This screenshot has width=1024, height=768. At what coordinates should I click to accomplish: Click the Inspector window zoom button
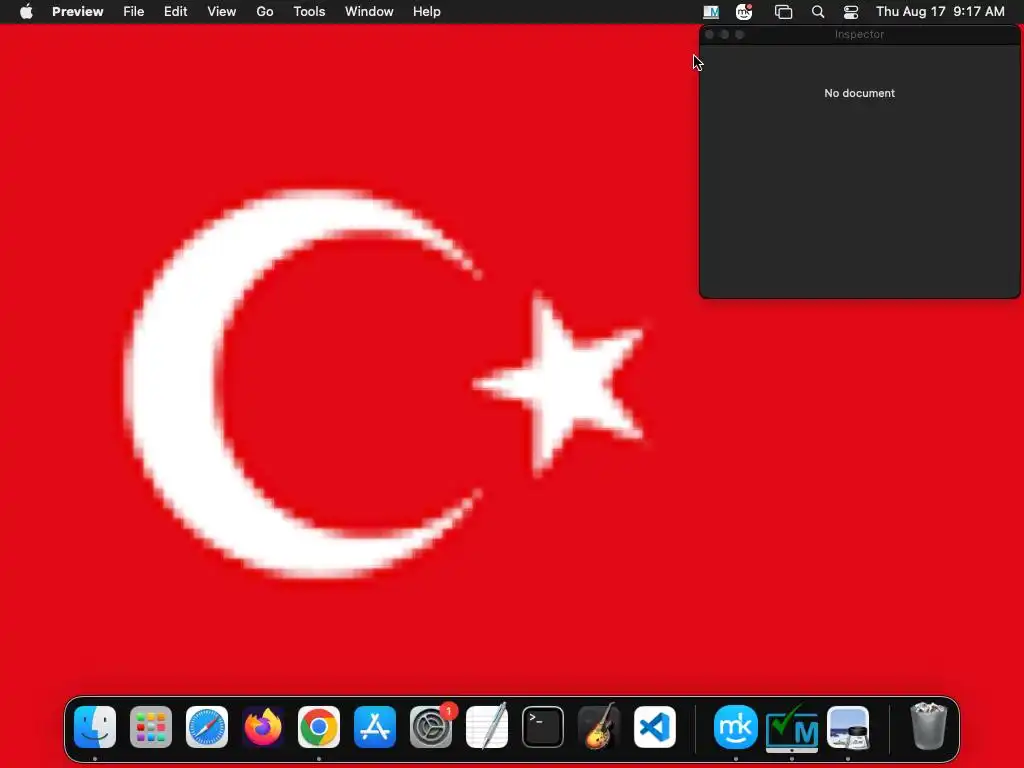[739, 35]
